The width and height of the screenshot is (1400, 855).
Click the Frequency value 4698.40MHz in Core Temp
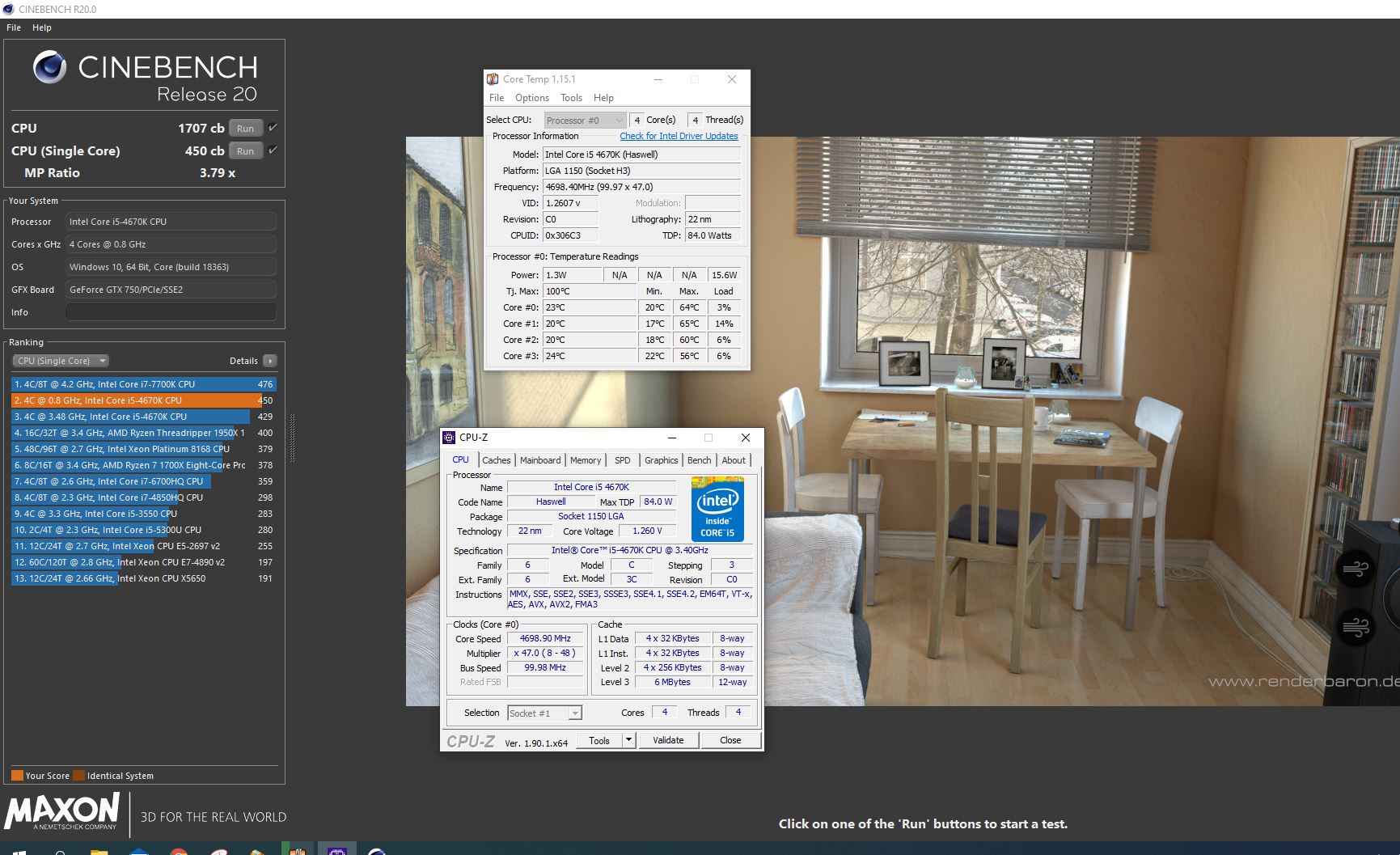[x=641, y=187]
